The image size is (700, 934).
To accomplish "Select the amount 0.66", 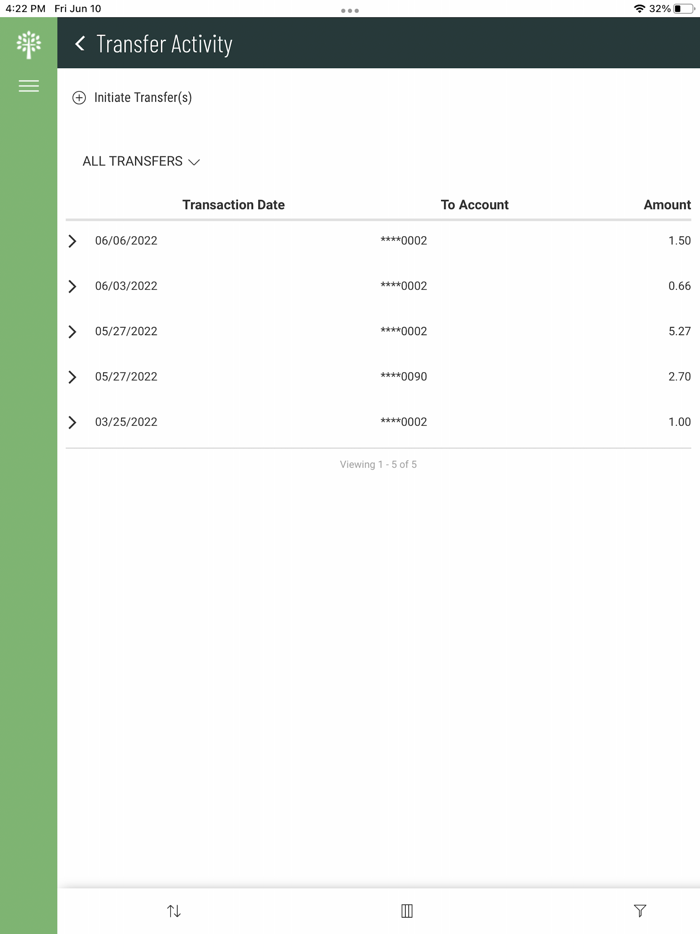I will click(x=679, y=286).
